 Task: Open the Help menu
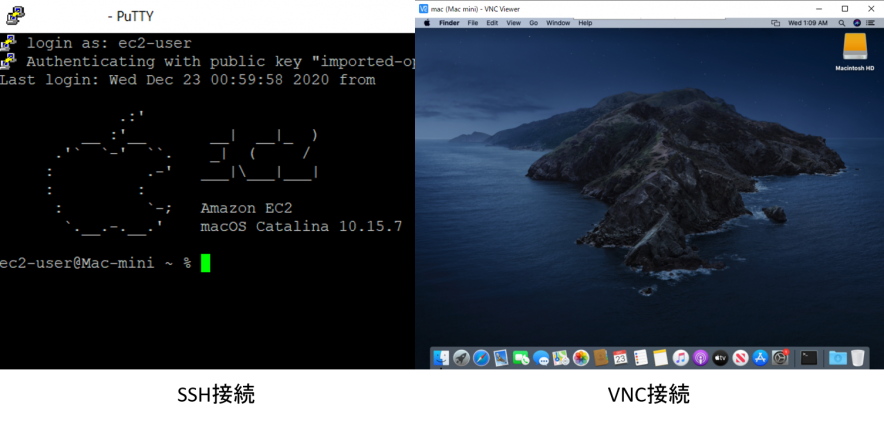click(585, 22)
